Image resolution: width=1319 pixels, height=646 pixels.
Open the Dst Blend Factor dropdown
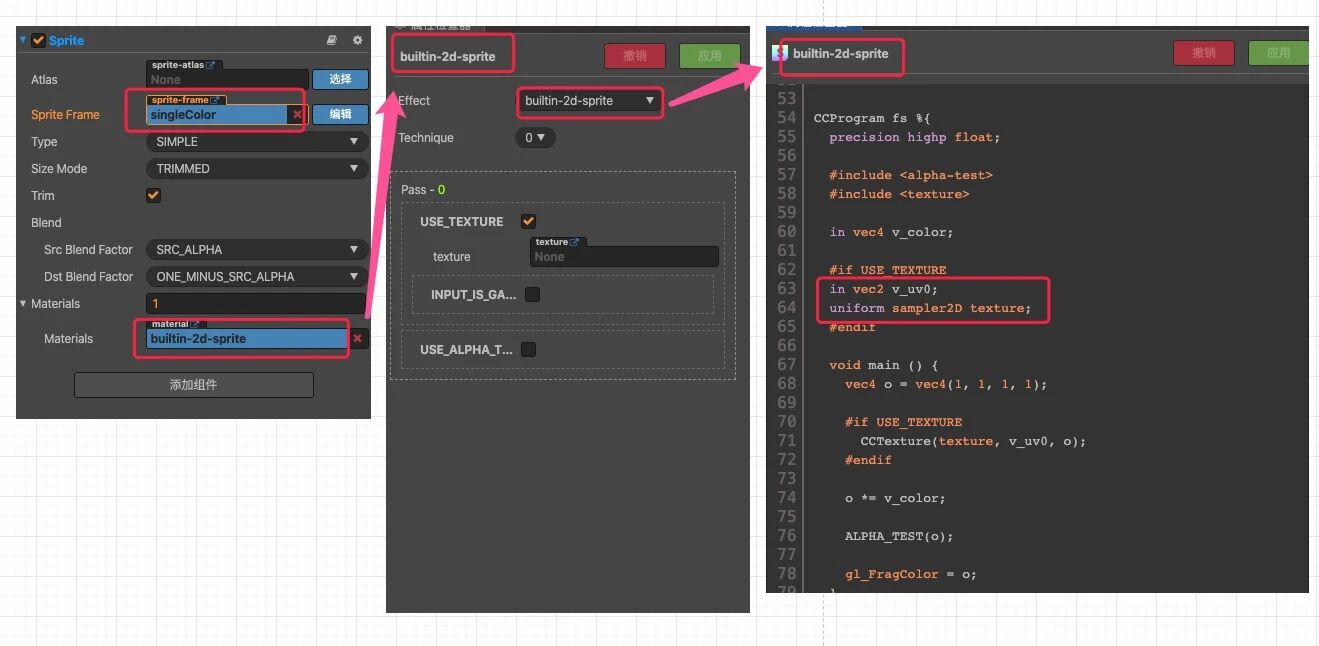(x=256, y=277)
